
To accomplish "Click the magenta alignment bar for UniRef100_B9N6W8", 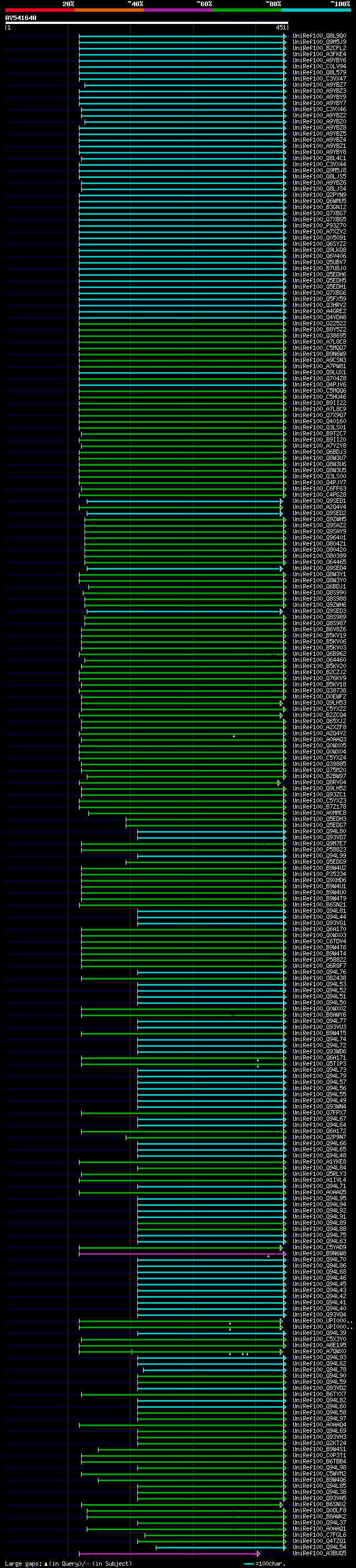I will [x=182, y=1254].
